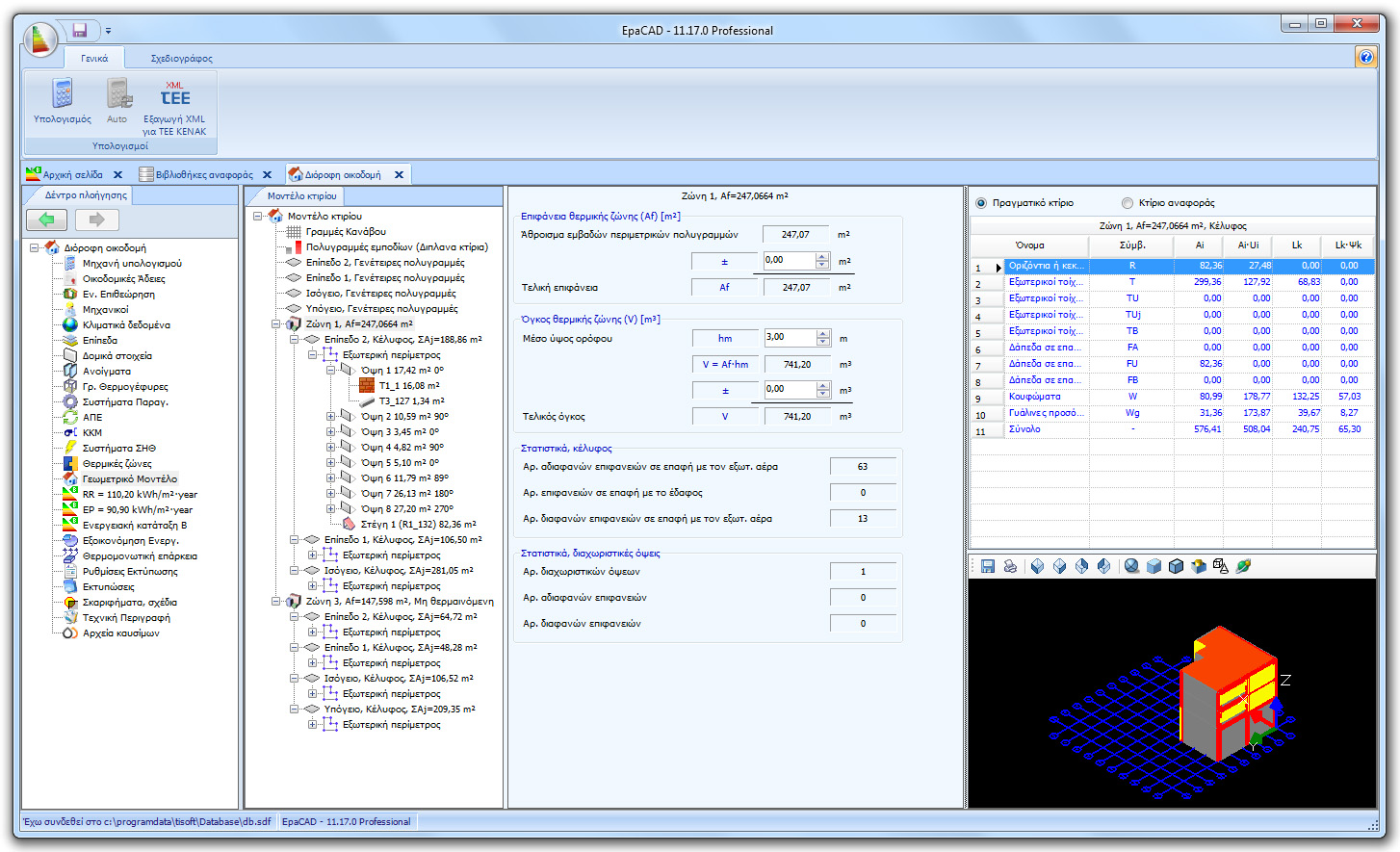Screen dimensions: 1400x852
Task: Click the printer icon above the 3D view
Action: [x=1010, y=566]
